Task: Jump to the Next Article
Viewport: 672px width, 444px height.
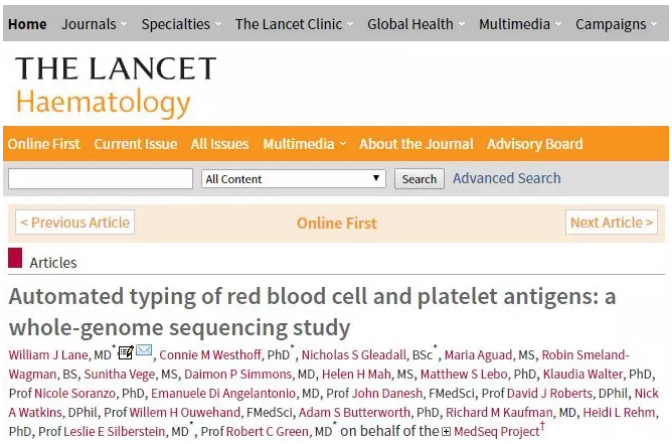Action: tap(612, 222)
